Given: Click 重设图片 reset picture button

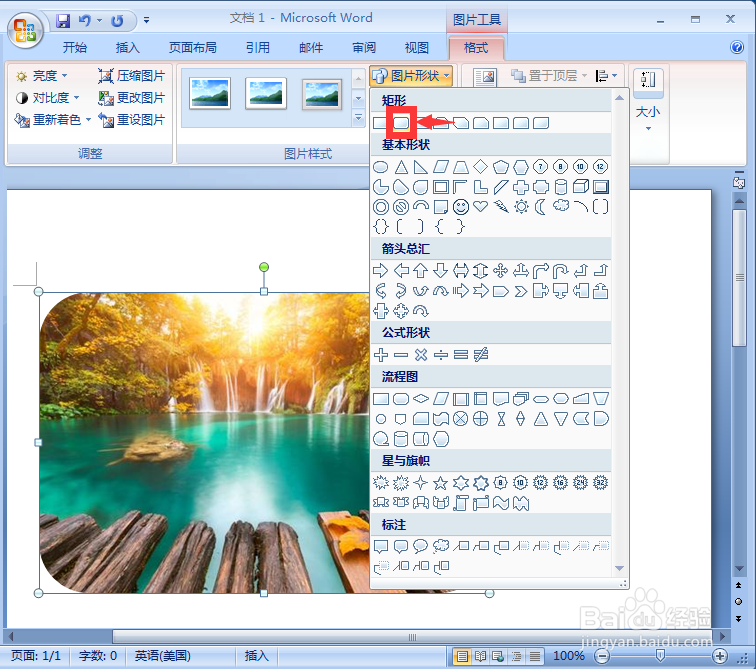Looking at the screenshot, I should click(132, 120).
